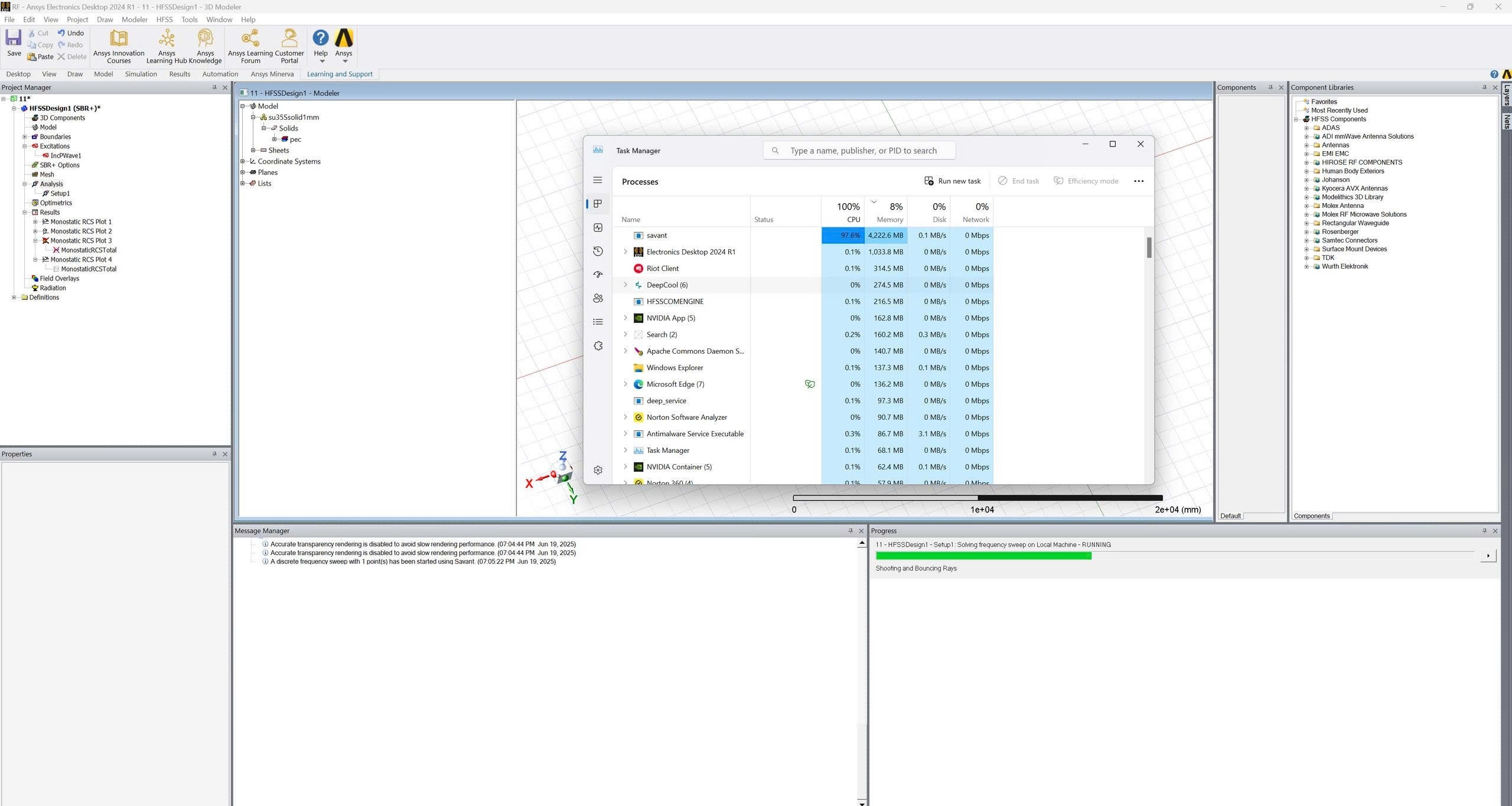The image size is (1512, 806).
Task: Switch to Results ribbon tab
Action: point(180,74)
